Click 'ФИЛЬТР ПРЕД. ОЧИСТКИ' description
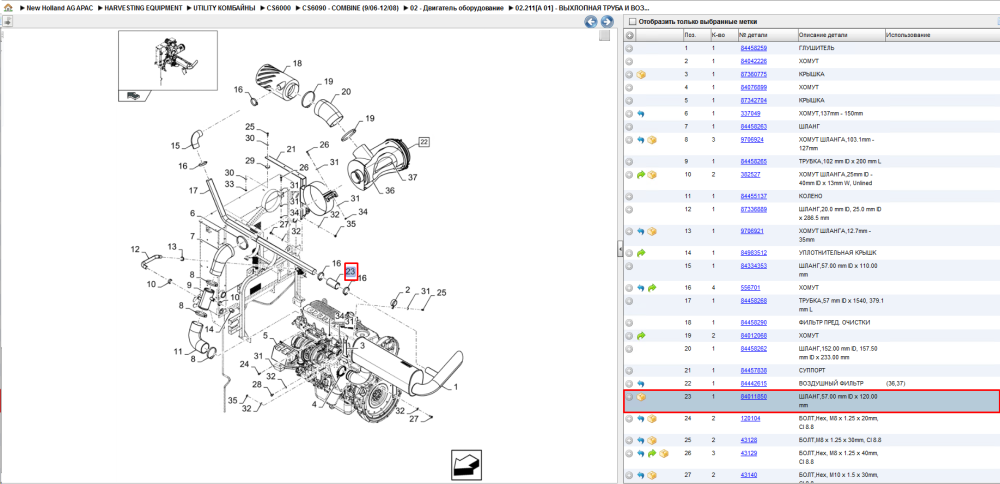Screen dimensions: 1000x484 coord(834,323)
